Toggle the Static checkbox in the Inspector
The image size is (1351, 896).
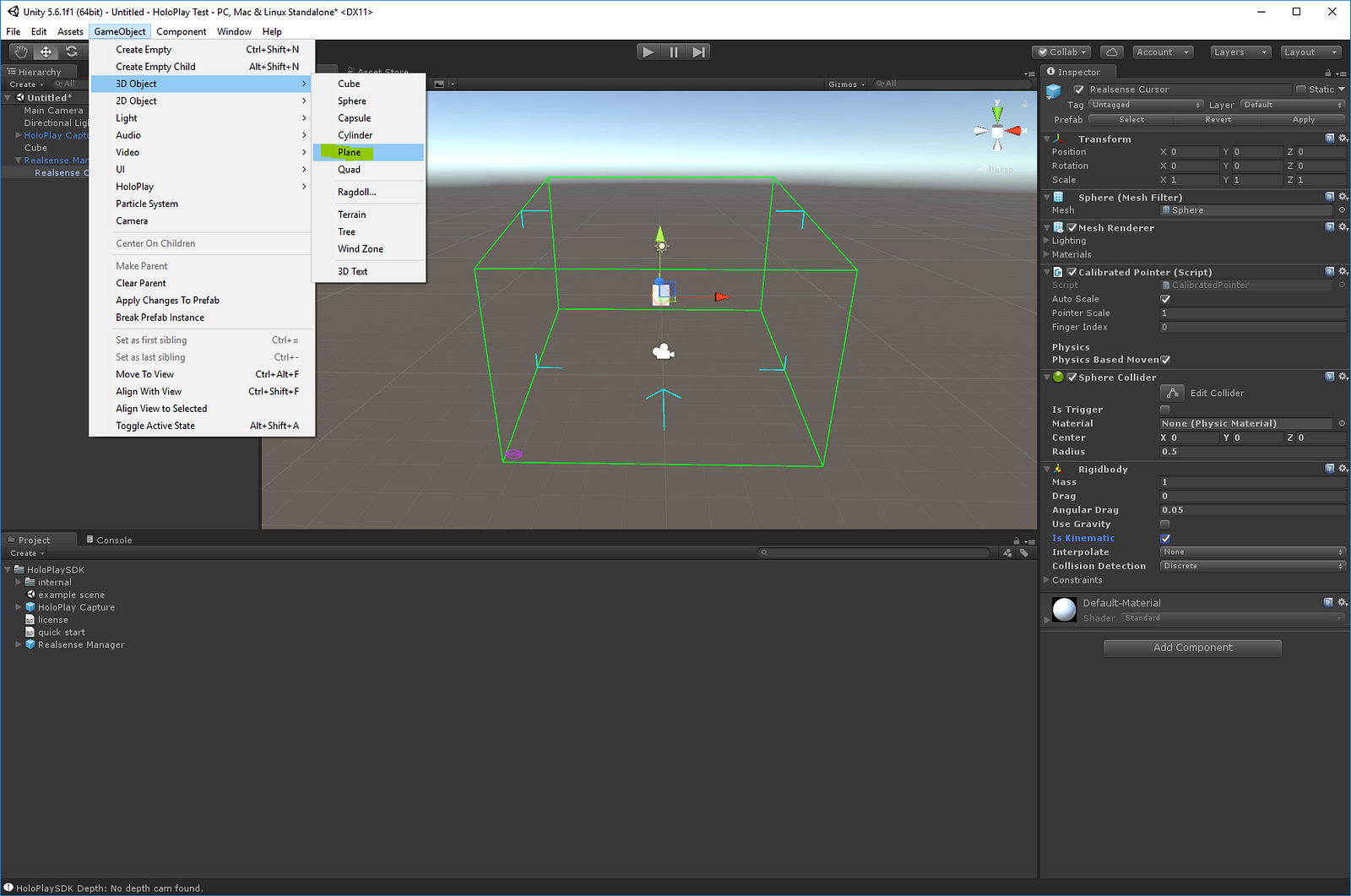(x=1301, y=90)
